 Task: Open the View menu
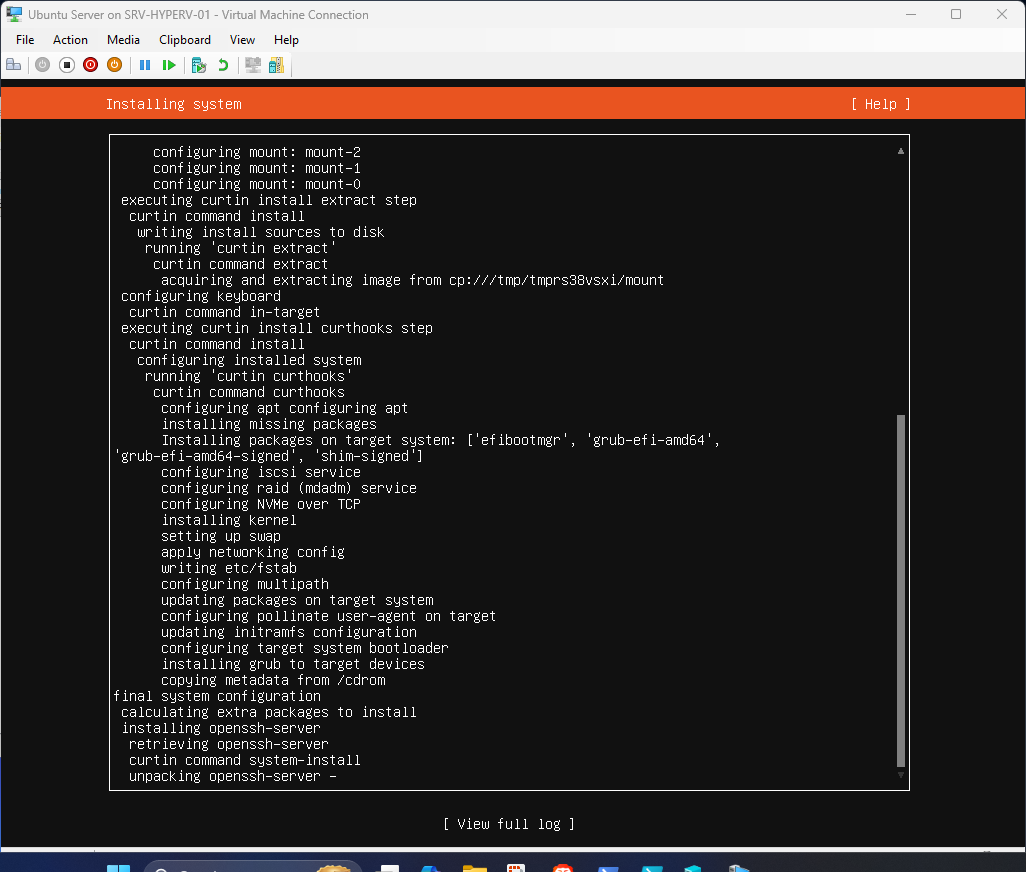pyautogui.click(x=242, y=40)
